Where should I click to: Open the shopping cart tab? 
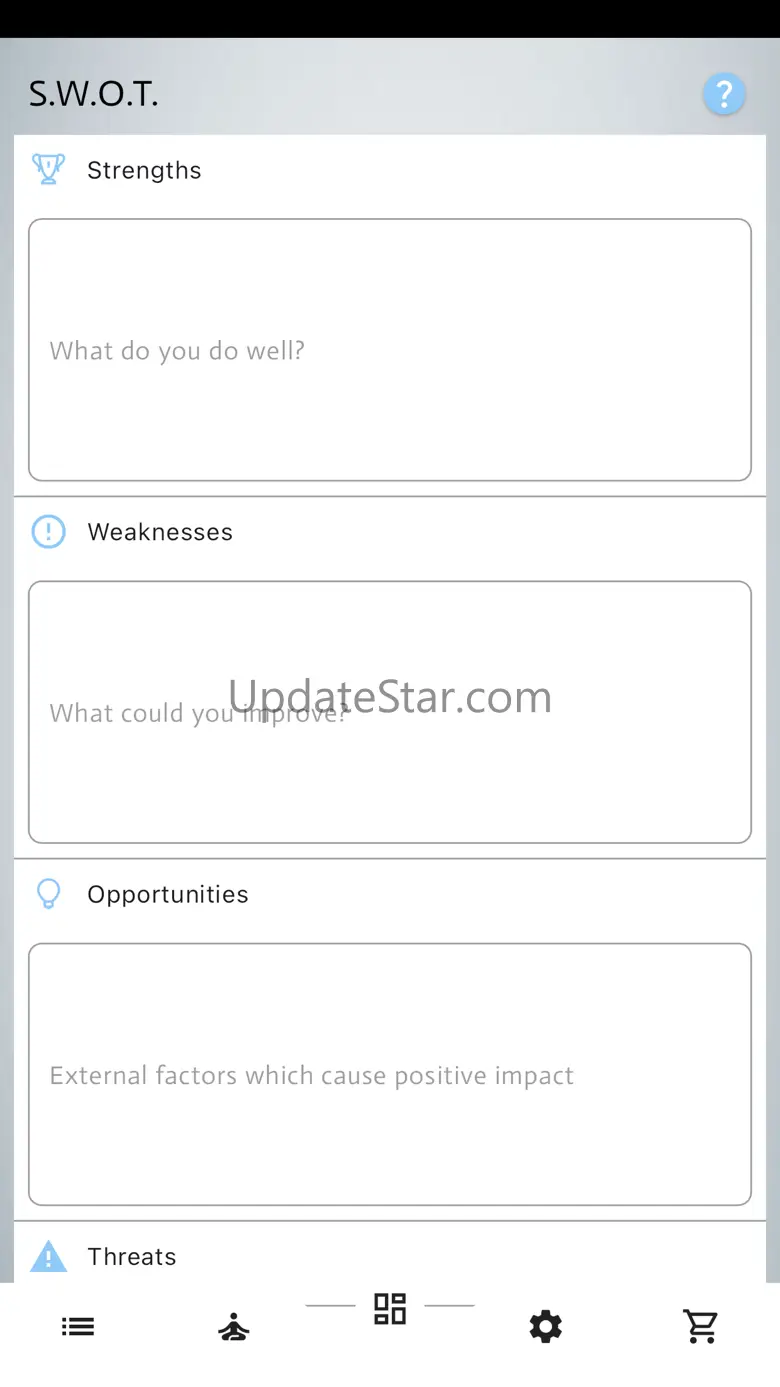701,1326
